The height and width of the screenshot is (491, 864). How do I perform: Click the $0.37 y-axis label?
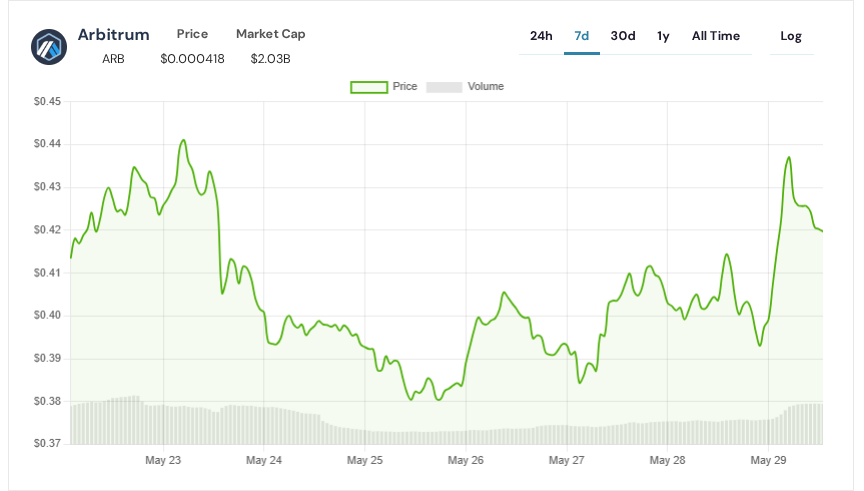pyautogui.click(x=47, y=443)
